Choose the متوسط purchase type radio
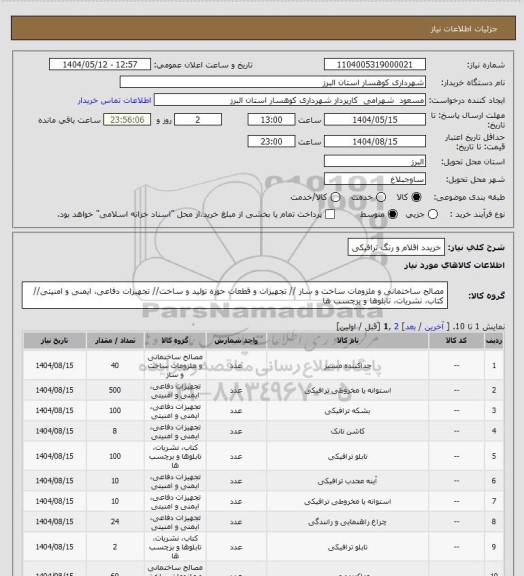This screenshot has width=524, height=576. pos(392,214)
